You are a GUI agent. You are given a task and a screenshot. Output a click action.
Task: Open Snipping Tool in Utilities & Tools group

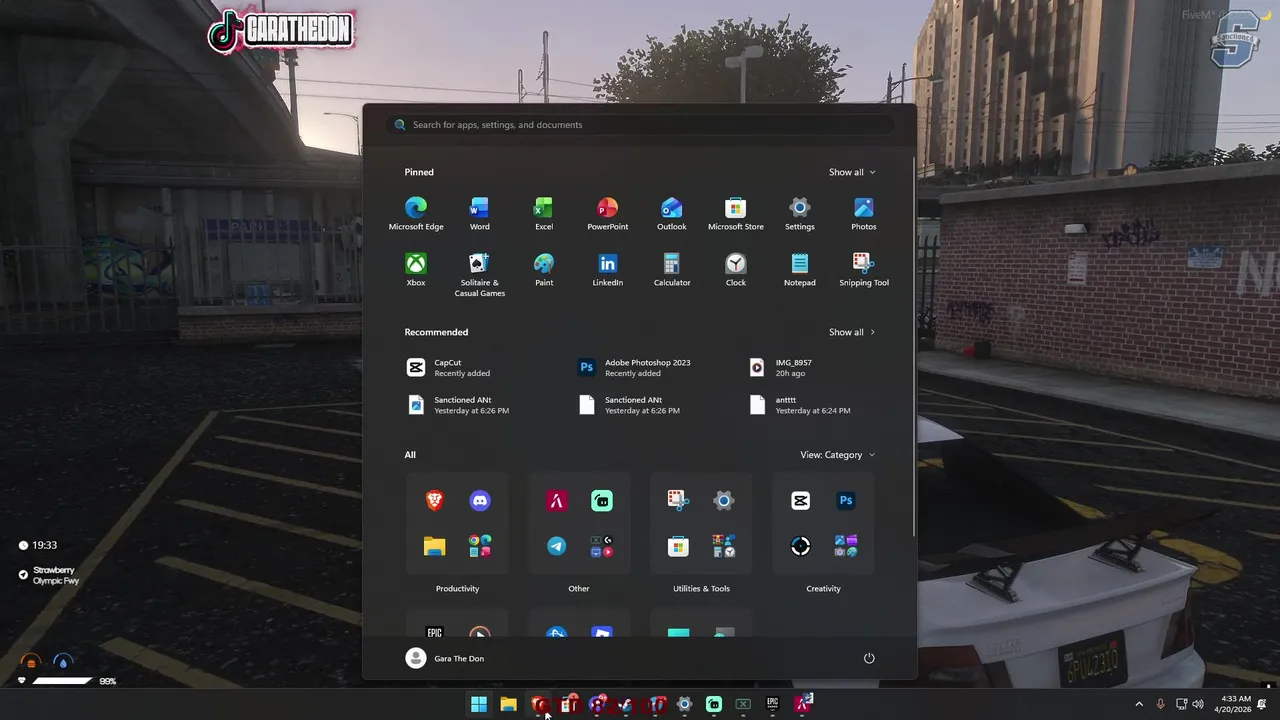tap(679, 501)
